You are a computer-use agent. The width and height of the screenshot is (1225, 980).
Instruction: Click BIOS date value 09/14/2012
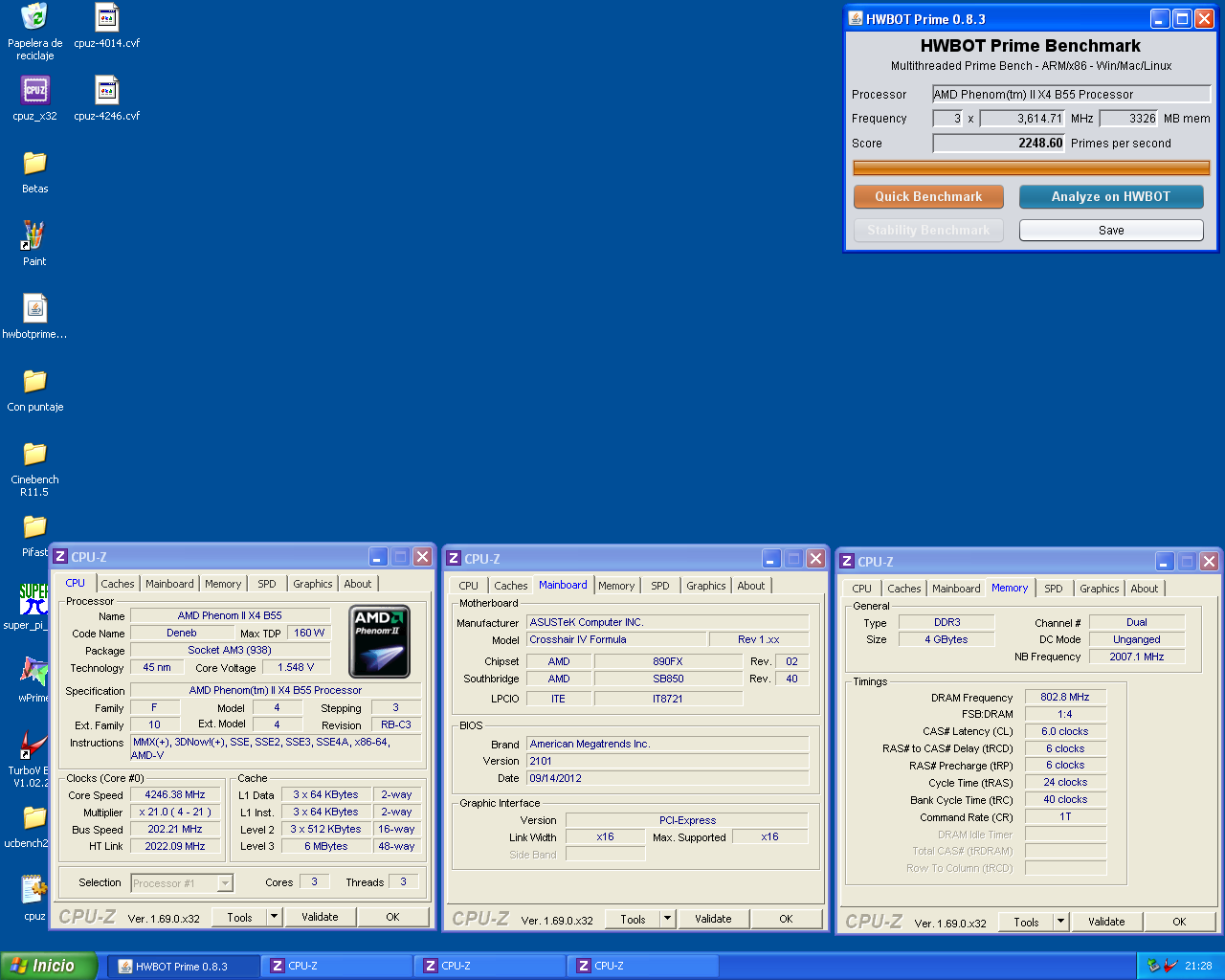point(668,778)
